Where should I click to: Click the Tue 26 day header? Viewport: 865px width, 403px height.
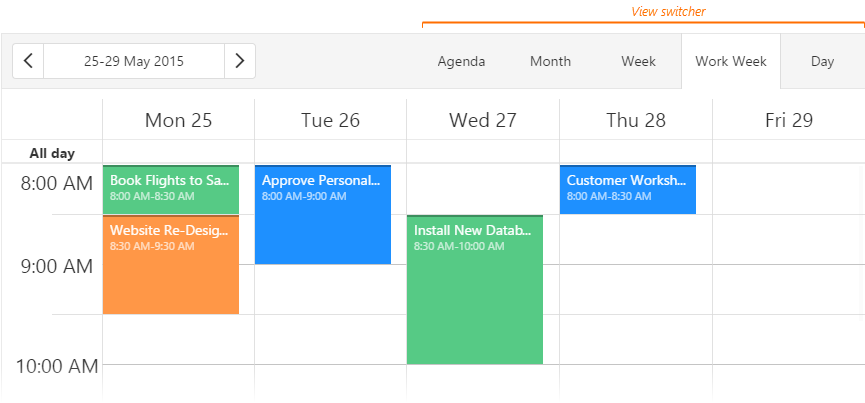click(330, 120)
